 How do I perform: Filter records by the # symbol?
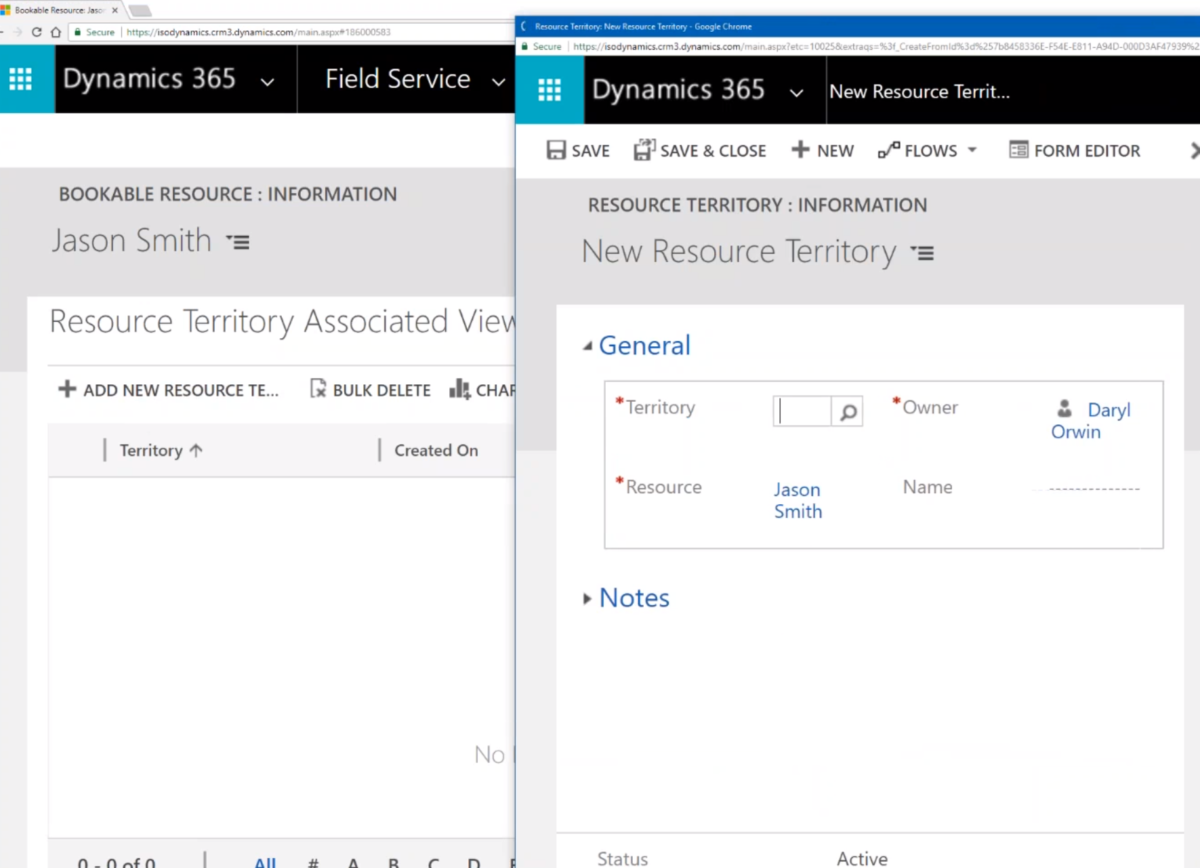pyautogui.click(x=313, y=862)
